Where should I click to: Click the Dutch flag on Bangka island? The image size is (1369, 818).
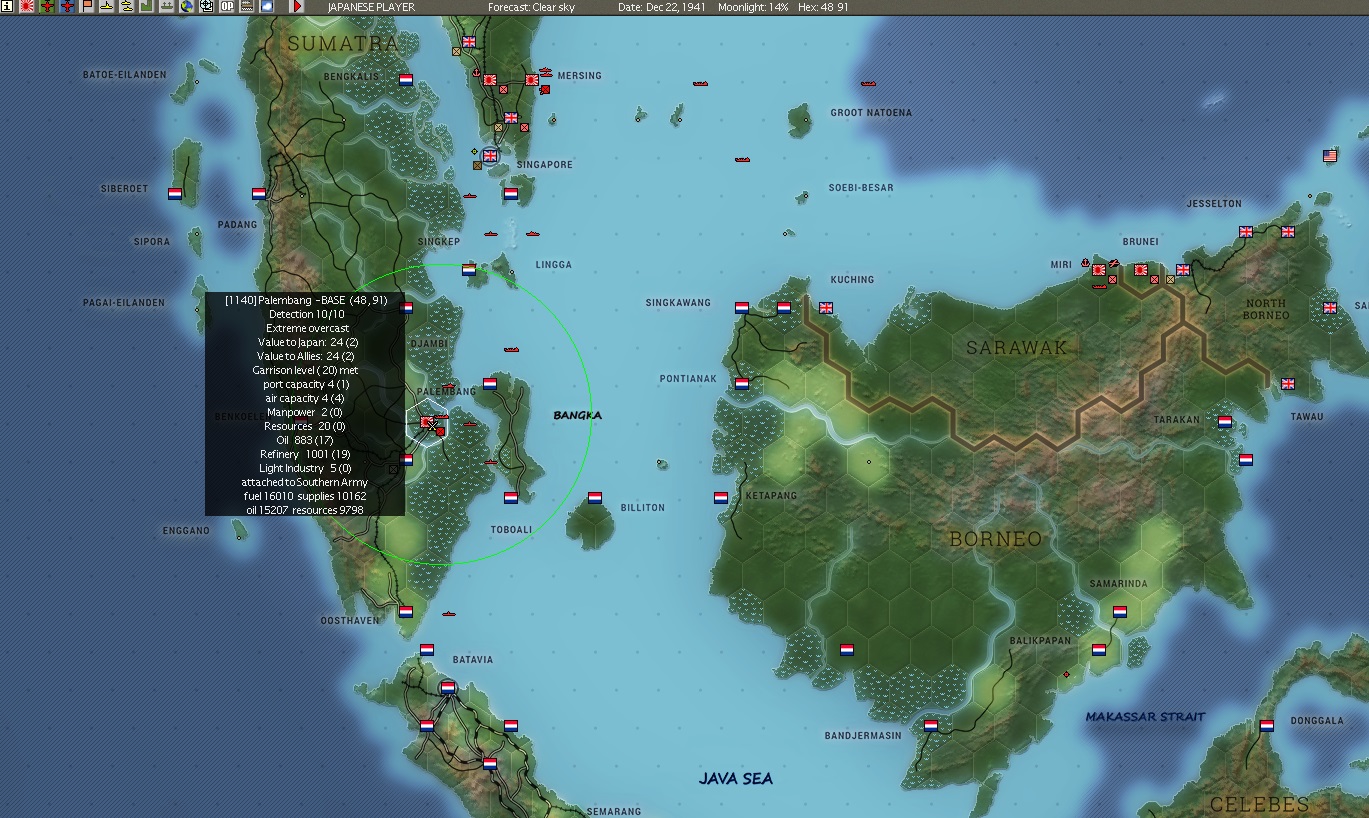[490, 384]
